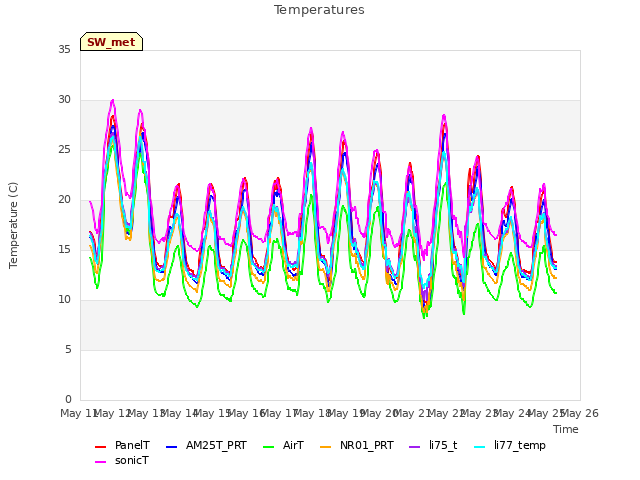Click the 0 y-axis tick label

[68, 399]
